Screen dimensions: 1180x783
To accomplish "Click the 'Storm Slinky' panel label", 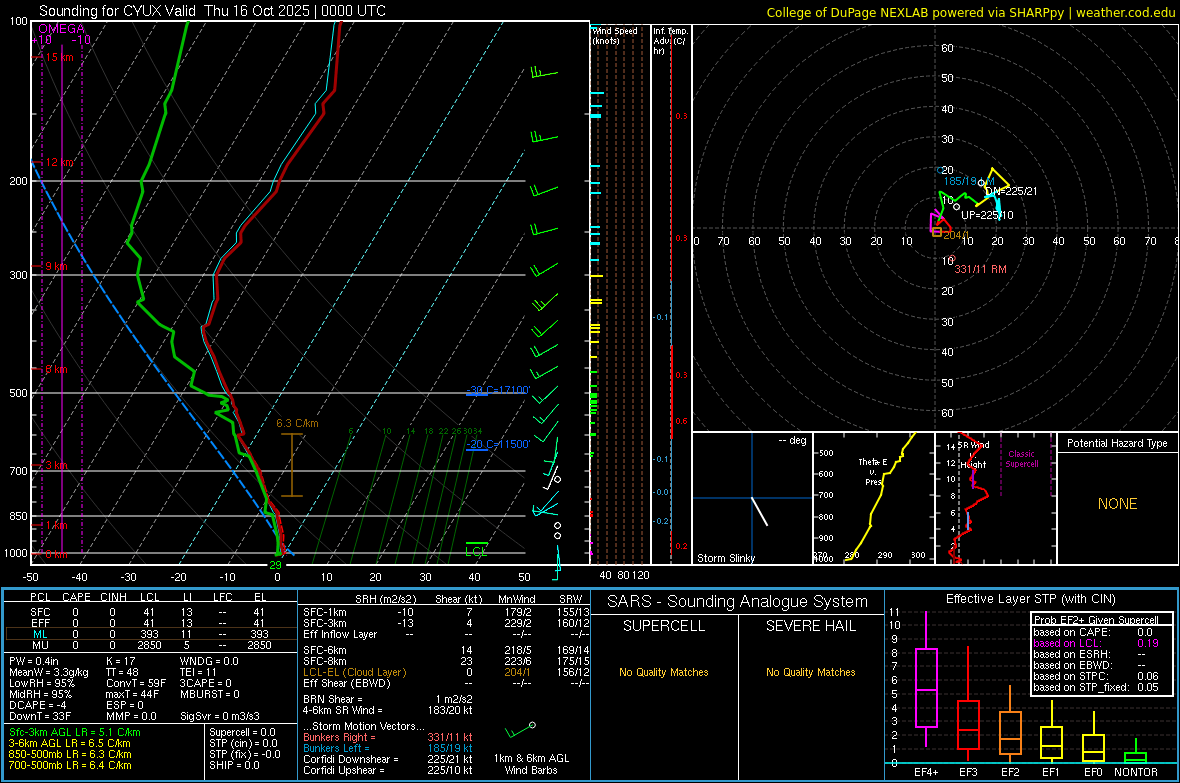I will pyautogui.click(x=725, y=558).
